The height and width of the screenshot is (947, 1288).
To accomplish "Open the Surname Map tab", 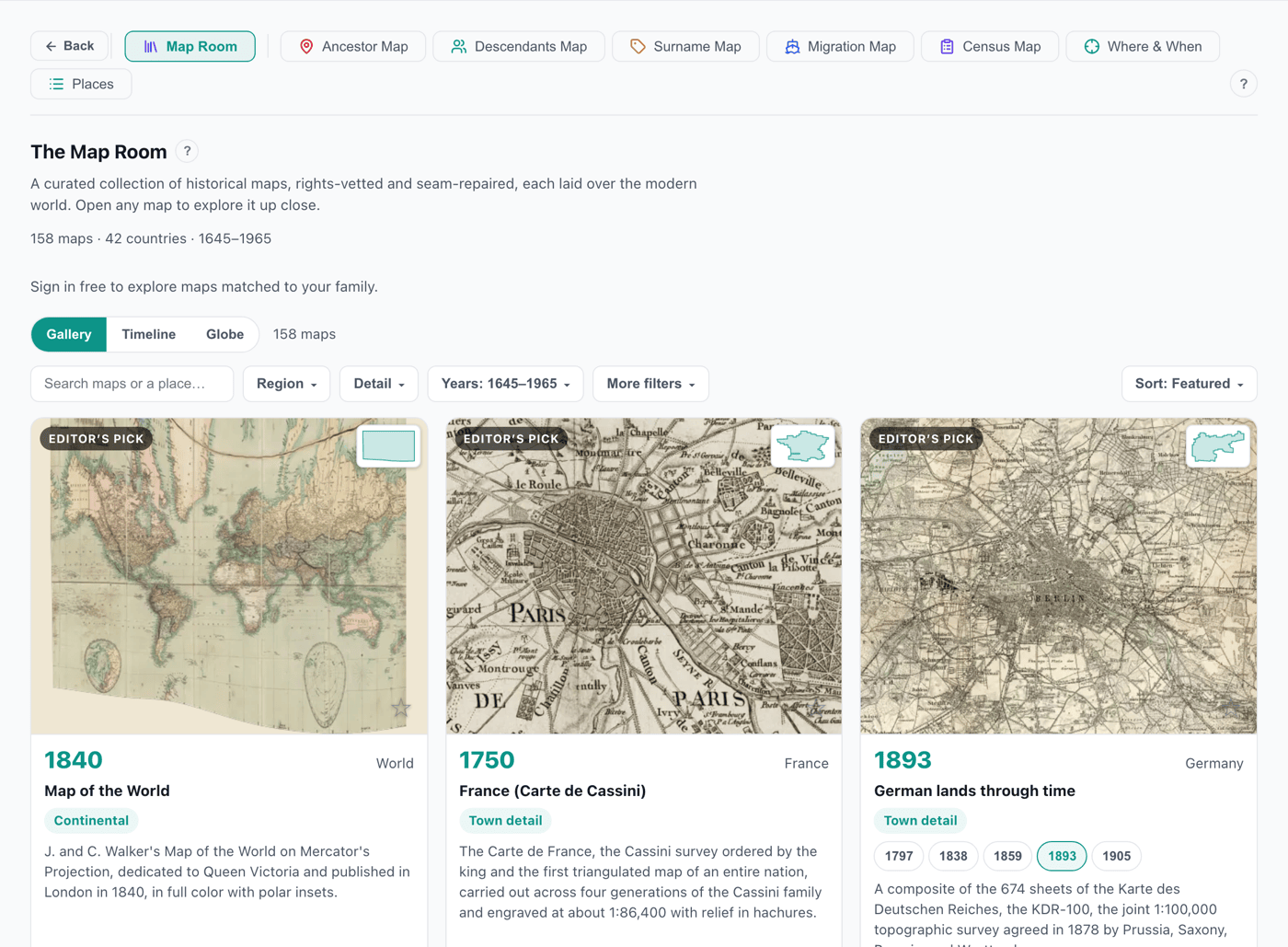I will 685,46.
